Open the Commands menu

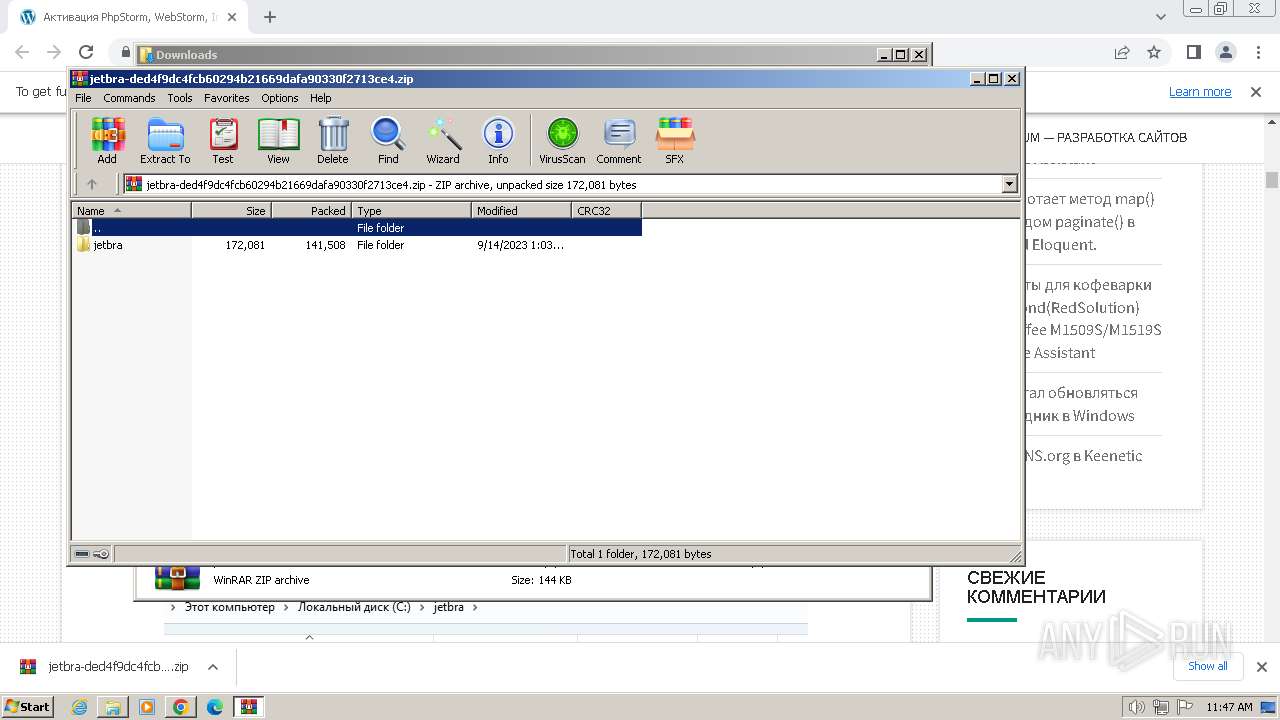point(129,98)
